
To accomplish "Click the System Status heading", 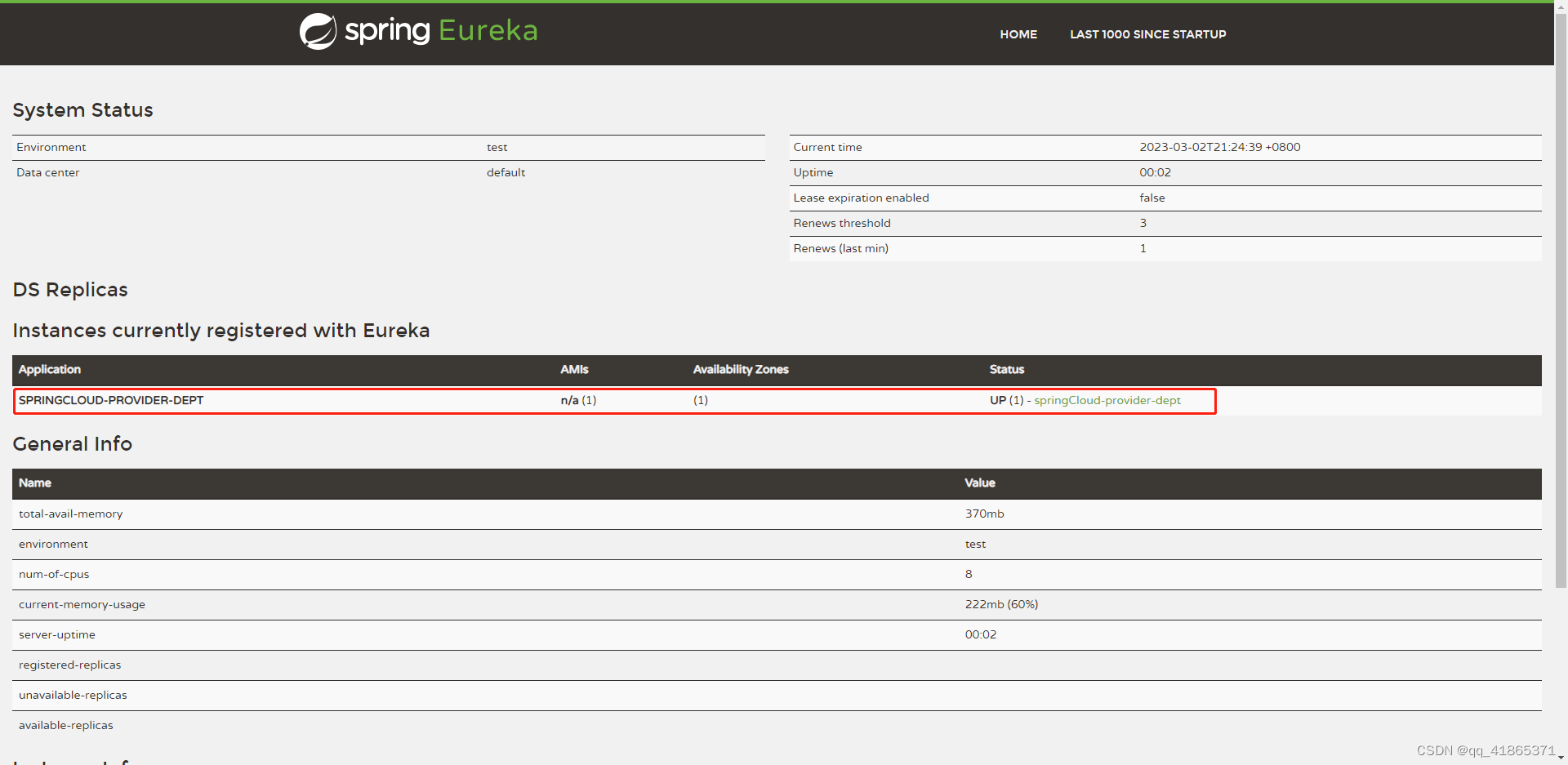I will 83,110.
